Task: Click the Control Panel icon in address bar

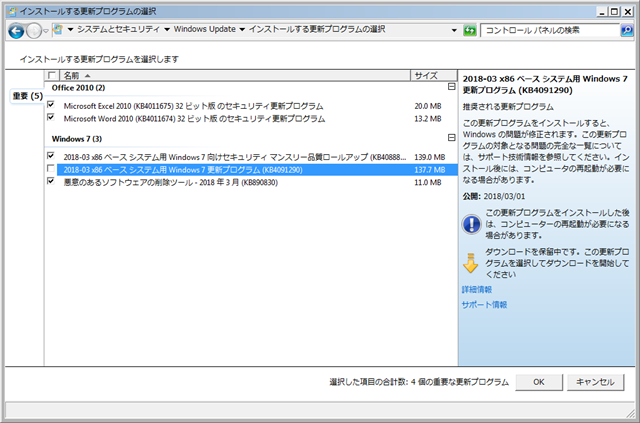Action: [x=58, y=29]
